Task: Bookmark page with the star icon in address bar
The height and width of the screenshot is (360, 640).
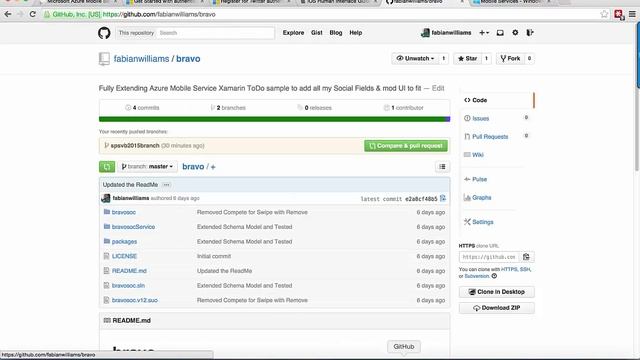Action: [604, 14]
